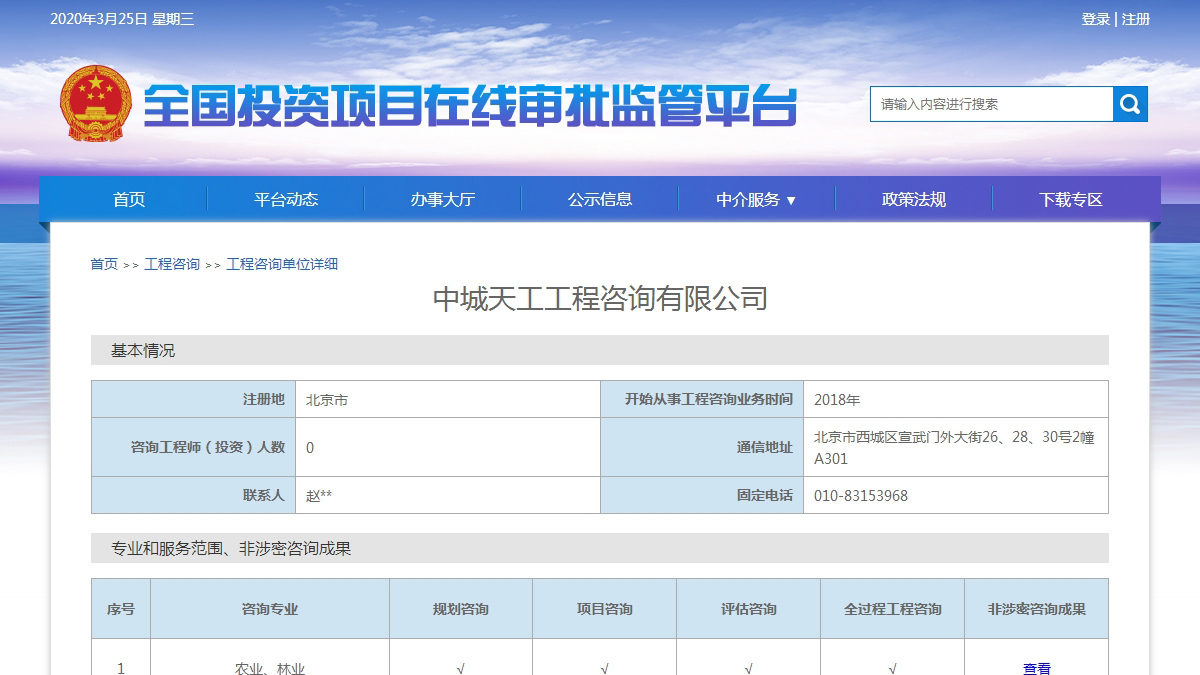The image size is (1200, 675).
Task: Click the 工程咨询单位详细 breadcrumb link
Action: click(280, 263)
